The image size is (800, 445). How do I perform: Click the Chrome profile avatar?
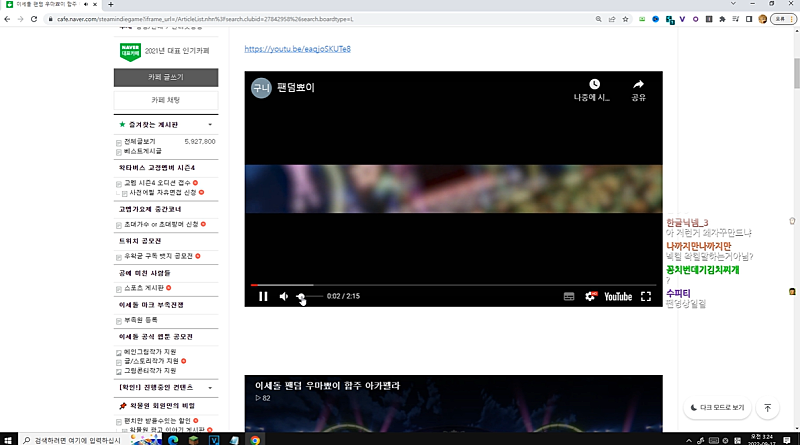click(x=763, y=19)
